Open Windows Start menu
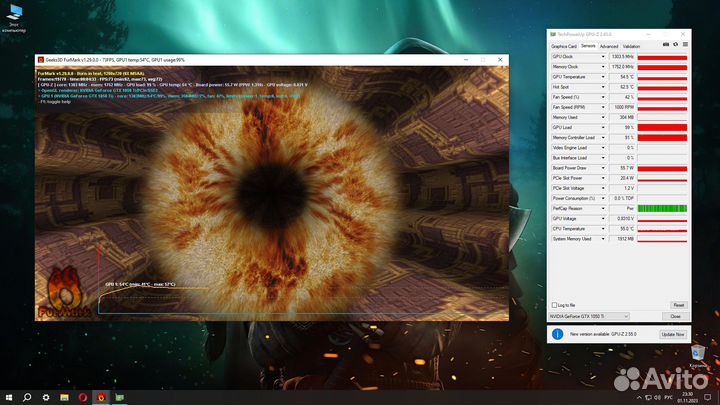This screenshot has height=405, width=720. [9, 397]
